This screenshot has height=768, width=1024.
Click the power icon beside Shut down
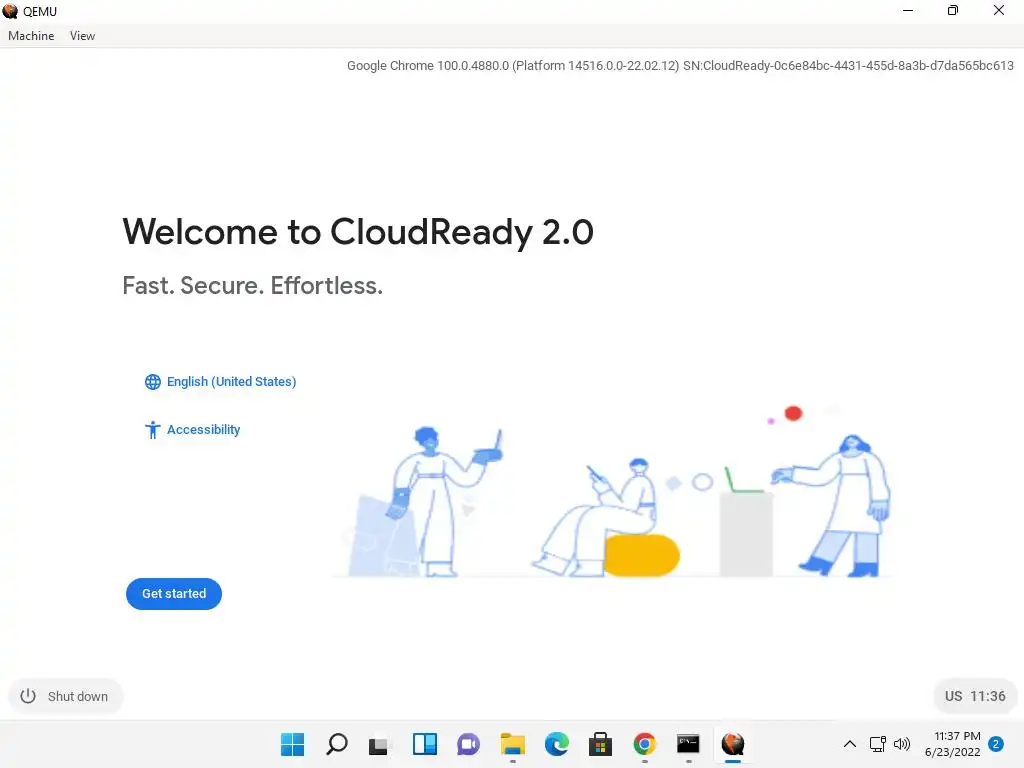(x=28, y=696)
